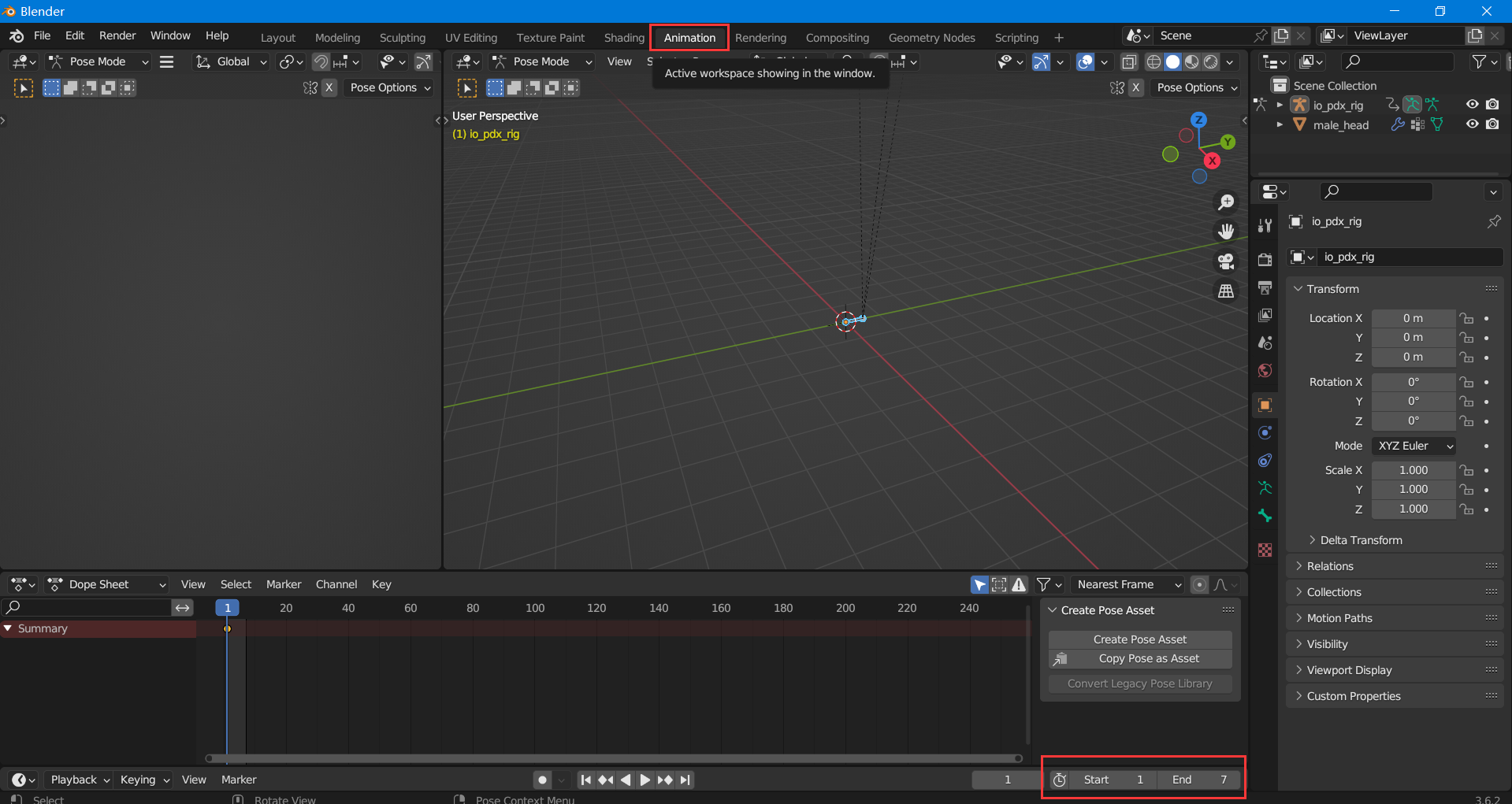Hide io_pdx_rig in viewport via eye icon
The height and width of the screenshot is (804, 1512).
point(1472,105)
